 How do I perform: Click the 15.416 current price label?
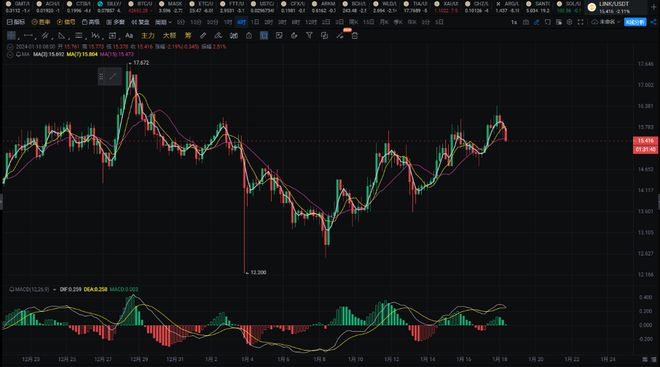[x=646, y=141]
